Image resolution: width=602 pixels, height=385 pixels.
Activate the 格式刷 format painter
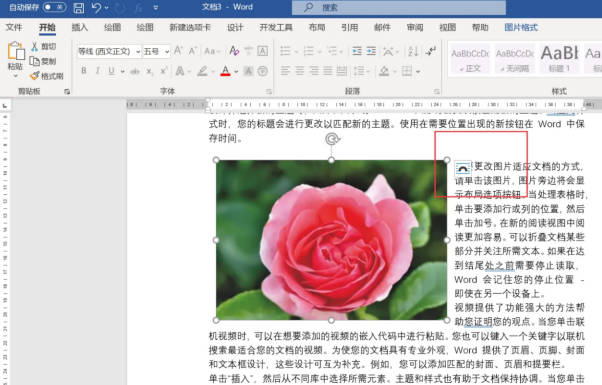47,76
